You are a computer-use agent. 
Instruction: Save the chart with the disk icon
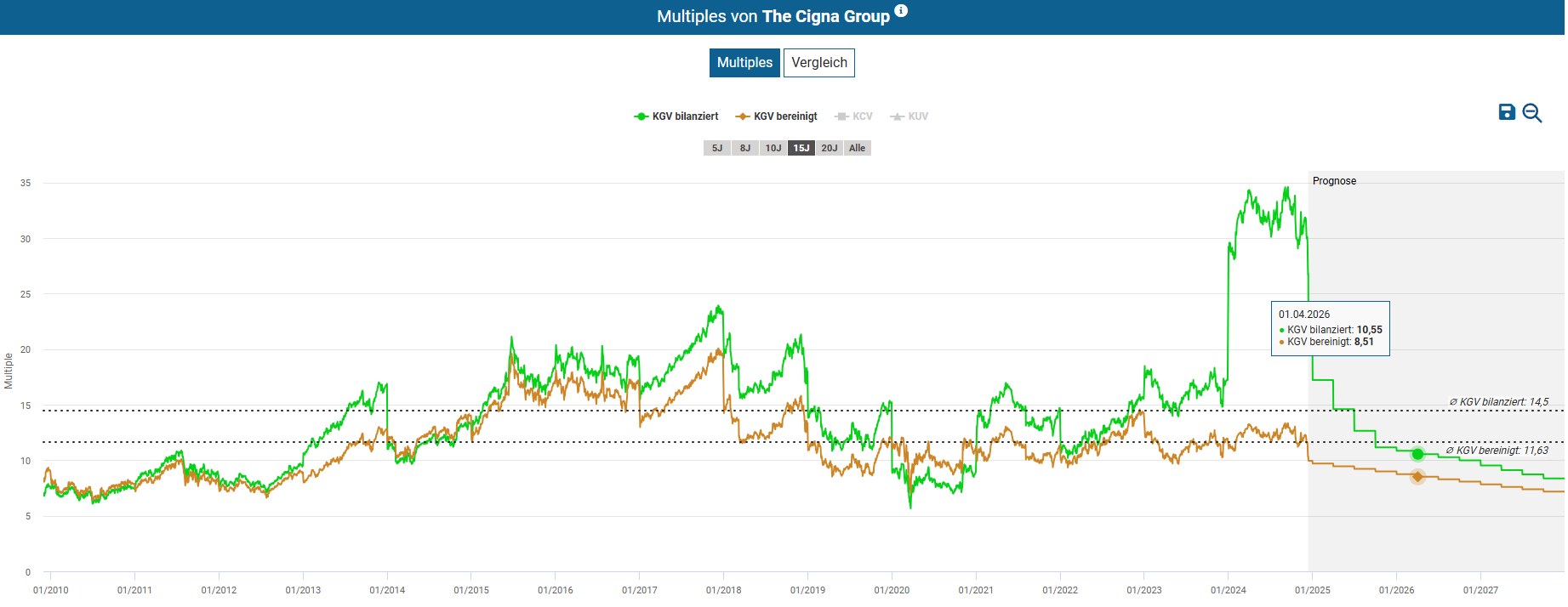coord(1507,112)
